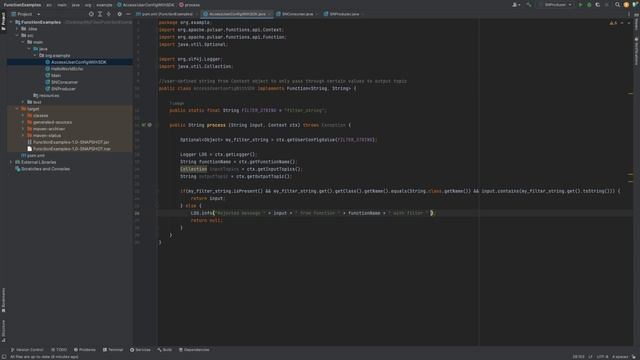Select FunctionExamples-1.0-SNAPSHOT.jar in tree
The width and height of the screenshot is (640, 360).
pos(71,142)
